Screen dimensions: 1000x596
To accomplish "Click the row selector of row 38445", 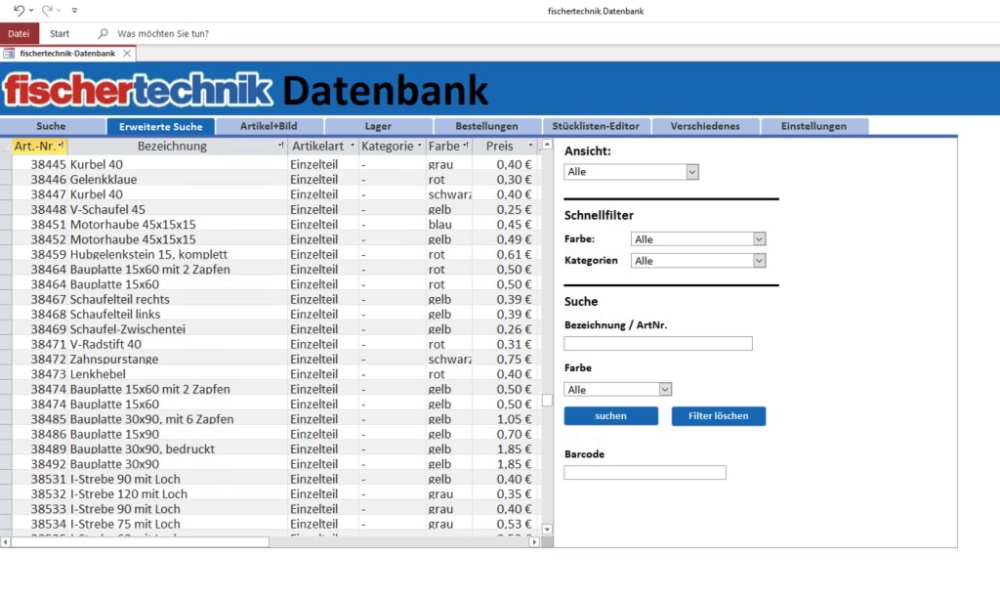I will coord(6,164).
